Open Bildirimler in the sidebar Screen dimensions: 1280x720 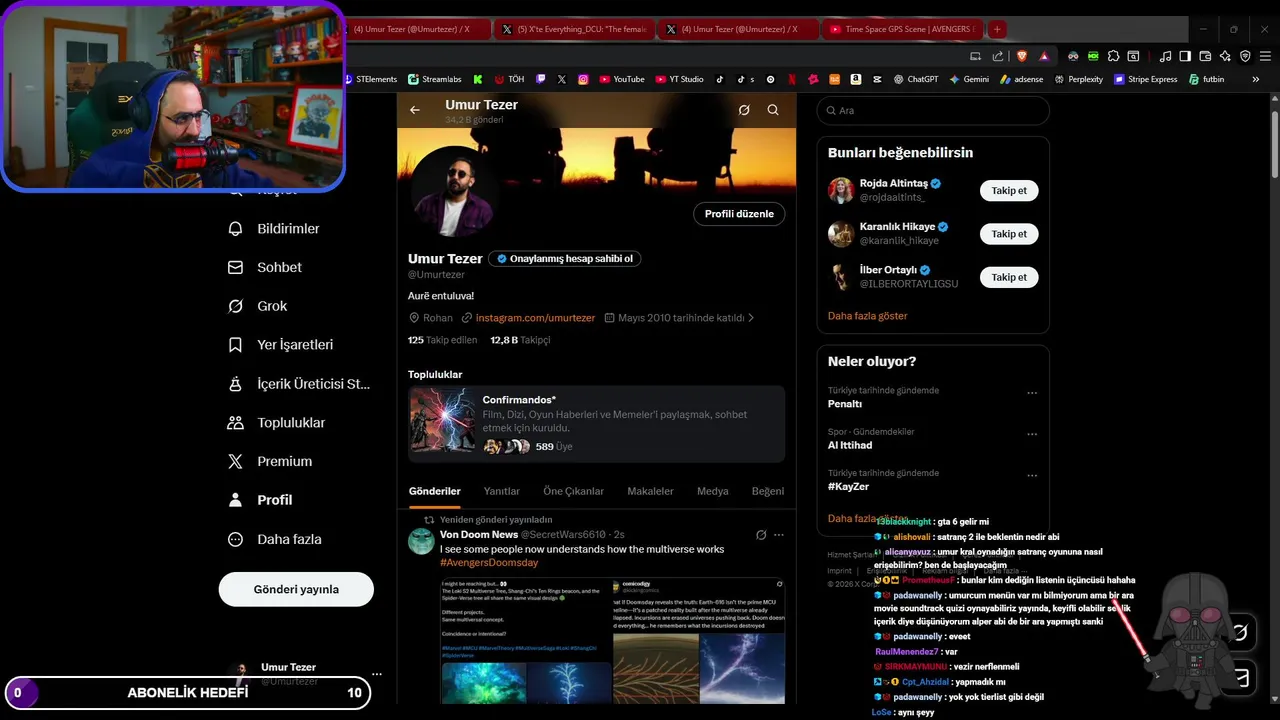pos(274,229)
